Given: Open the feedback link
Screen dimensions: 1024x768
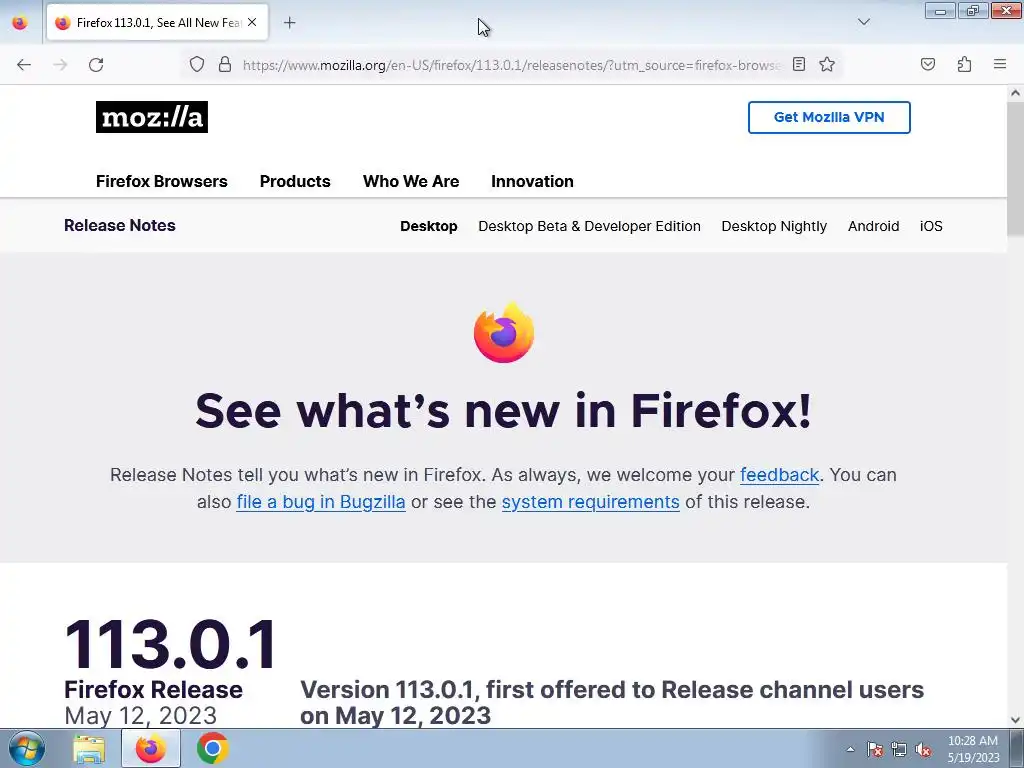Looking at the screenshot, I should pyautogui.click(x=779, y=475).
